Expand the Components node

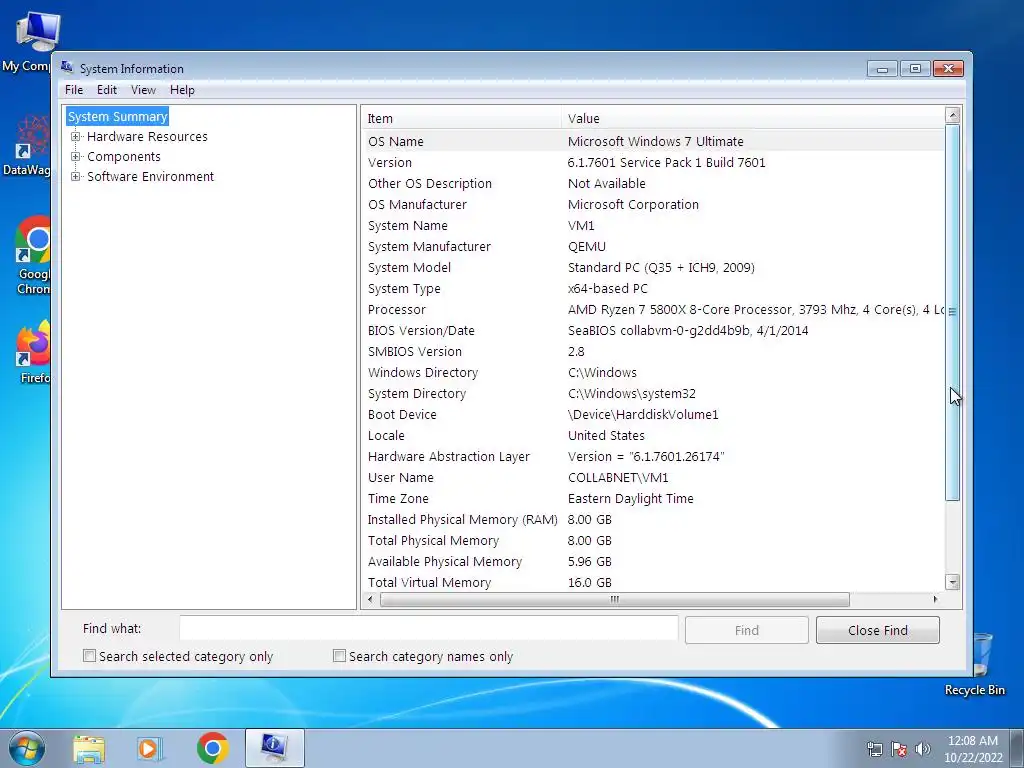pos(76,157)
